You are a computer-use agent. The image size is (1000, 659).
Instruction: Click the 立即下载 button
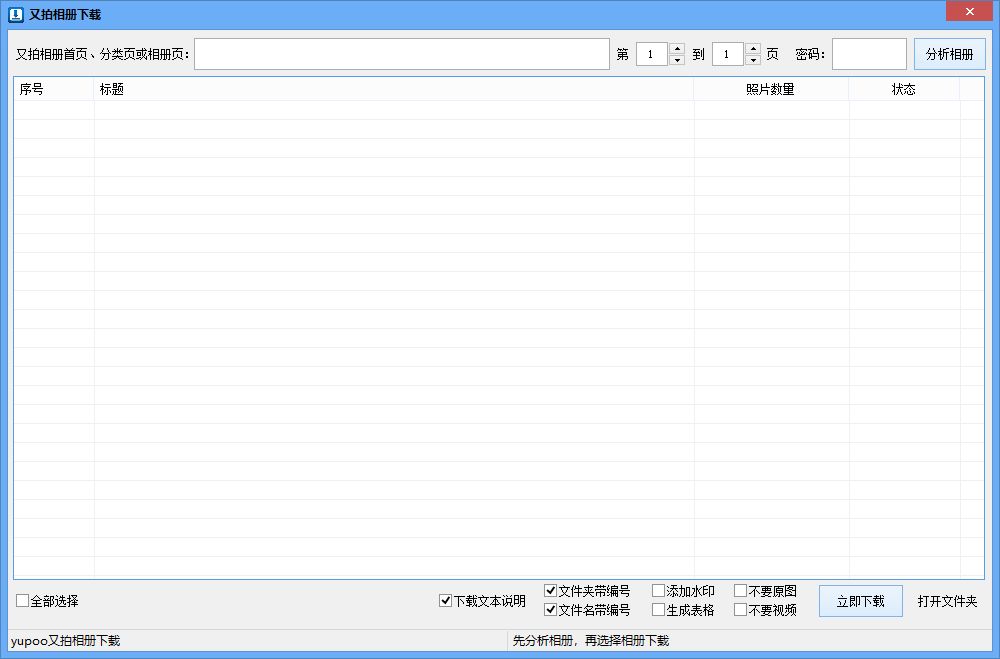point(860,601)
